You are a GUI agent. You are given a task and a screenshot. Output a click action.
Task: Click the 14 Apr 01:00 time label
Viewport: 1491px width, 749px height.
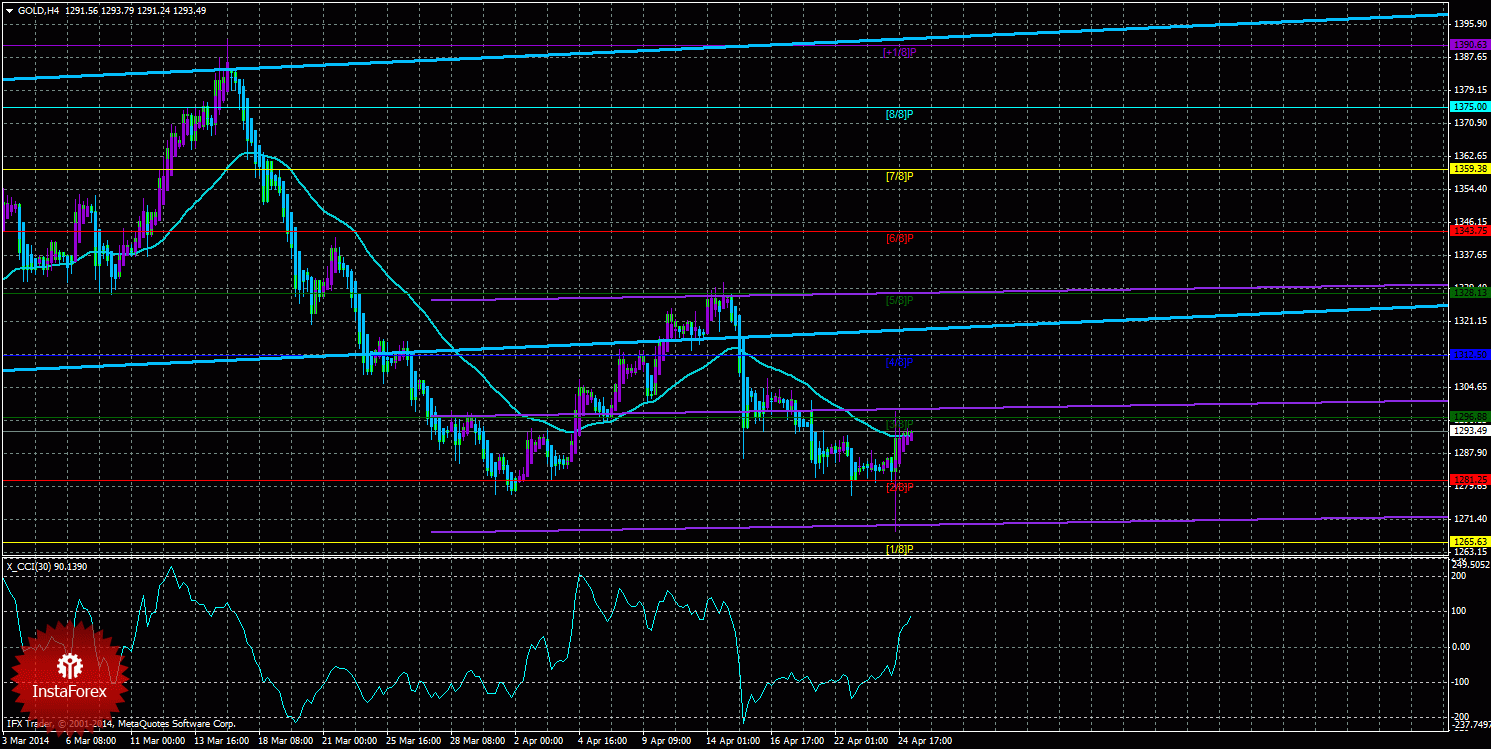734,741
